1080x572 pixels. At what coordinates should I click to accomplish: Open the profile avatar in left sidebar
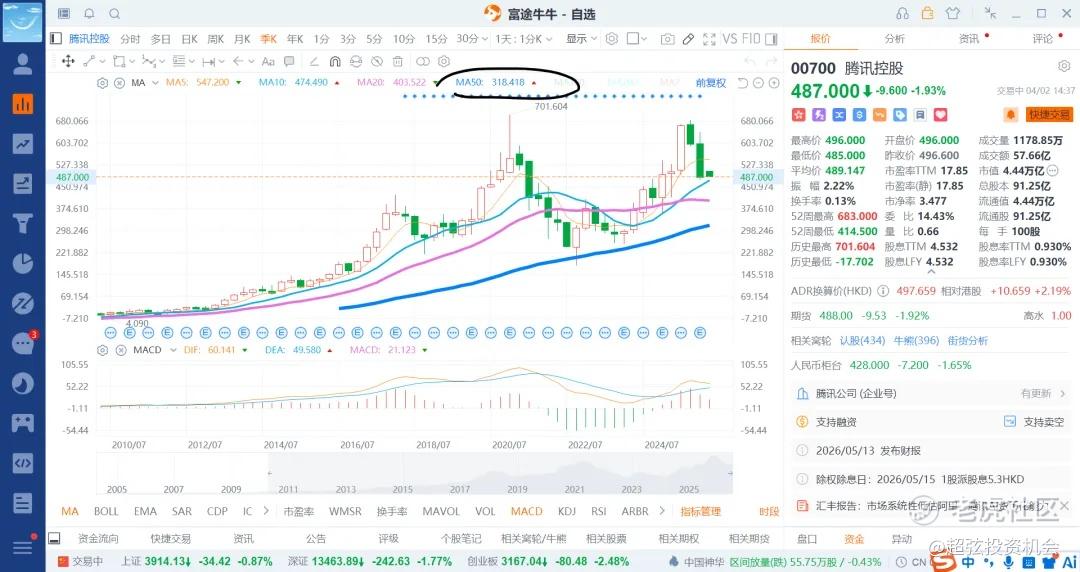pos(23,64)
